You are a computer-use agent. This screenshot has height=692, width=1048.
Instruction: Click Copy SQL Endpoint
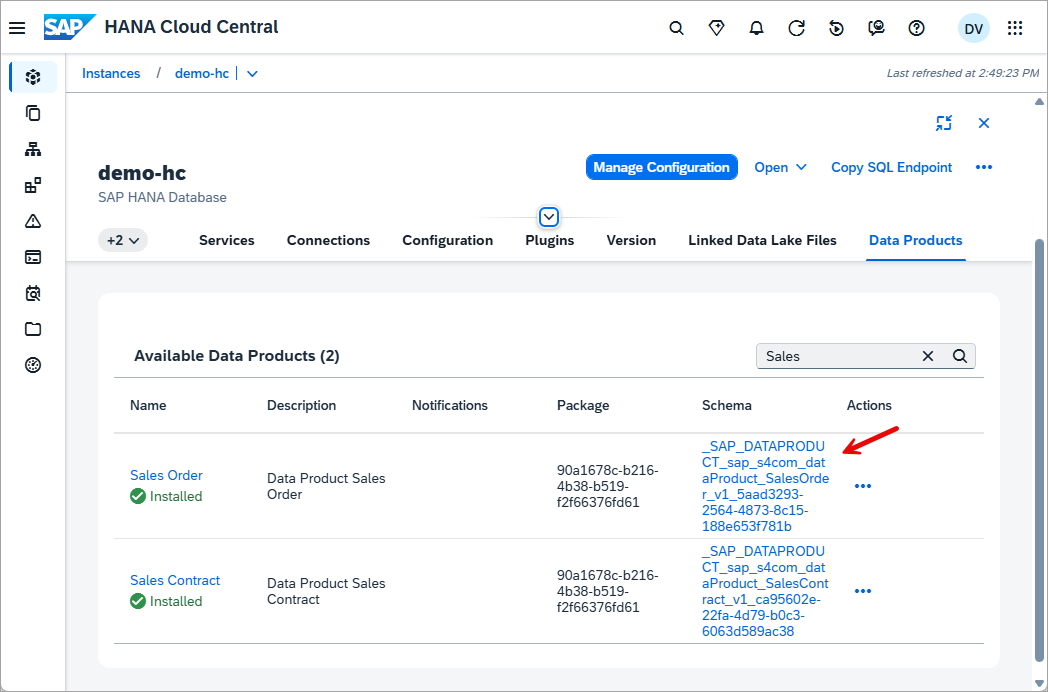click(892, 167)
